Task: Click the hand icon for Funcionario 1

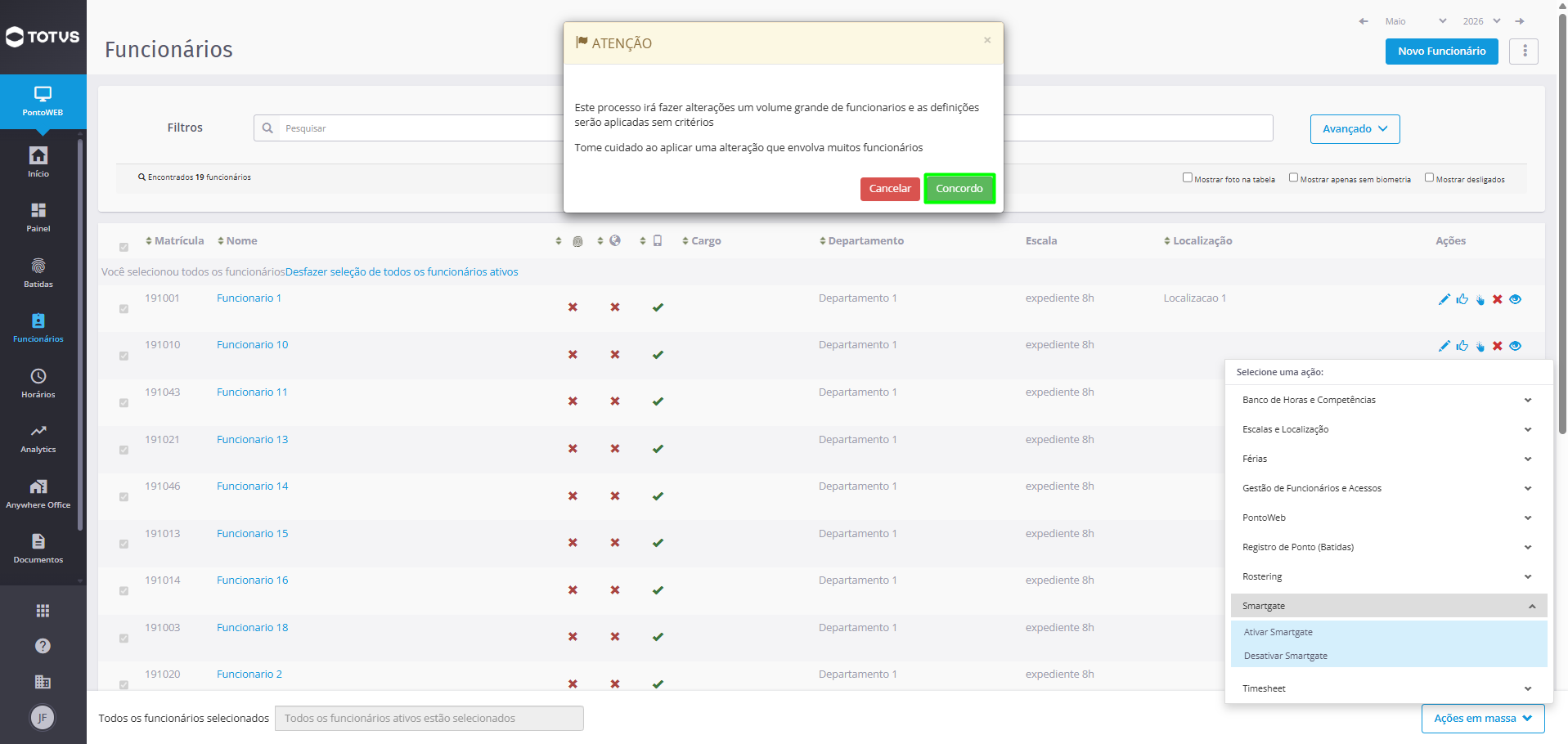Action: click(x=1480, y=299)
